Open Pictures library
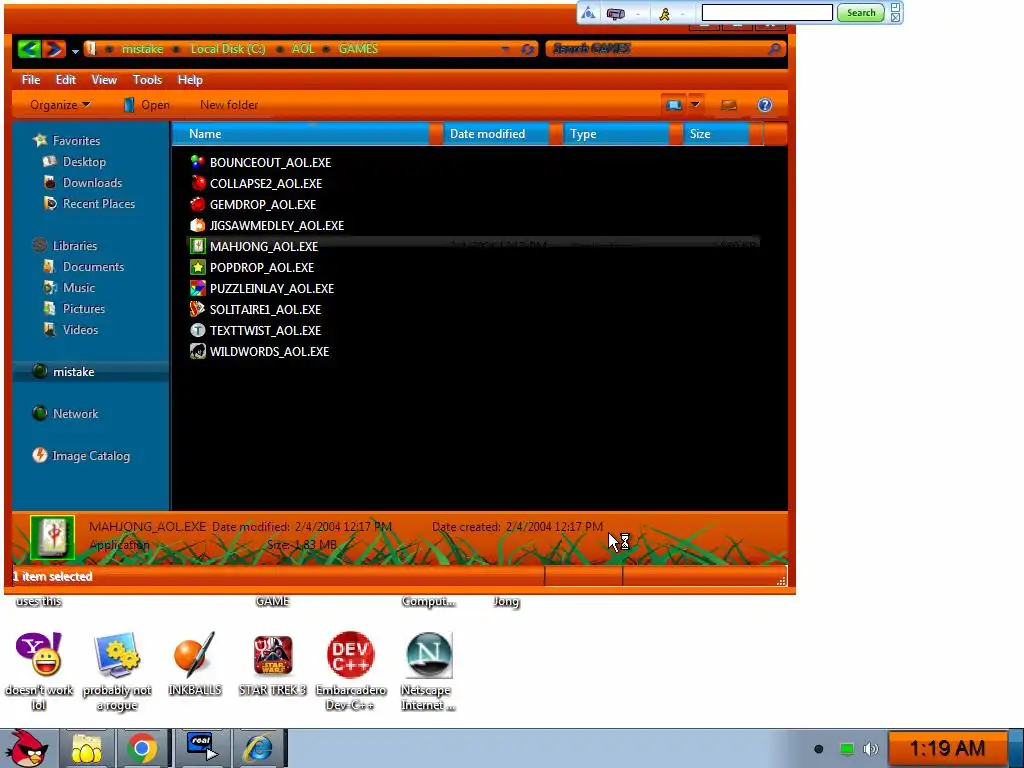1024x768 pixels. pyautogui.click(x=84, y=308)
